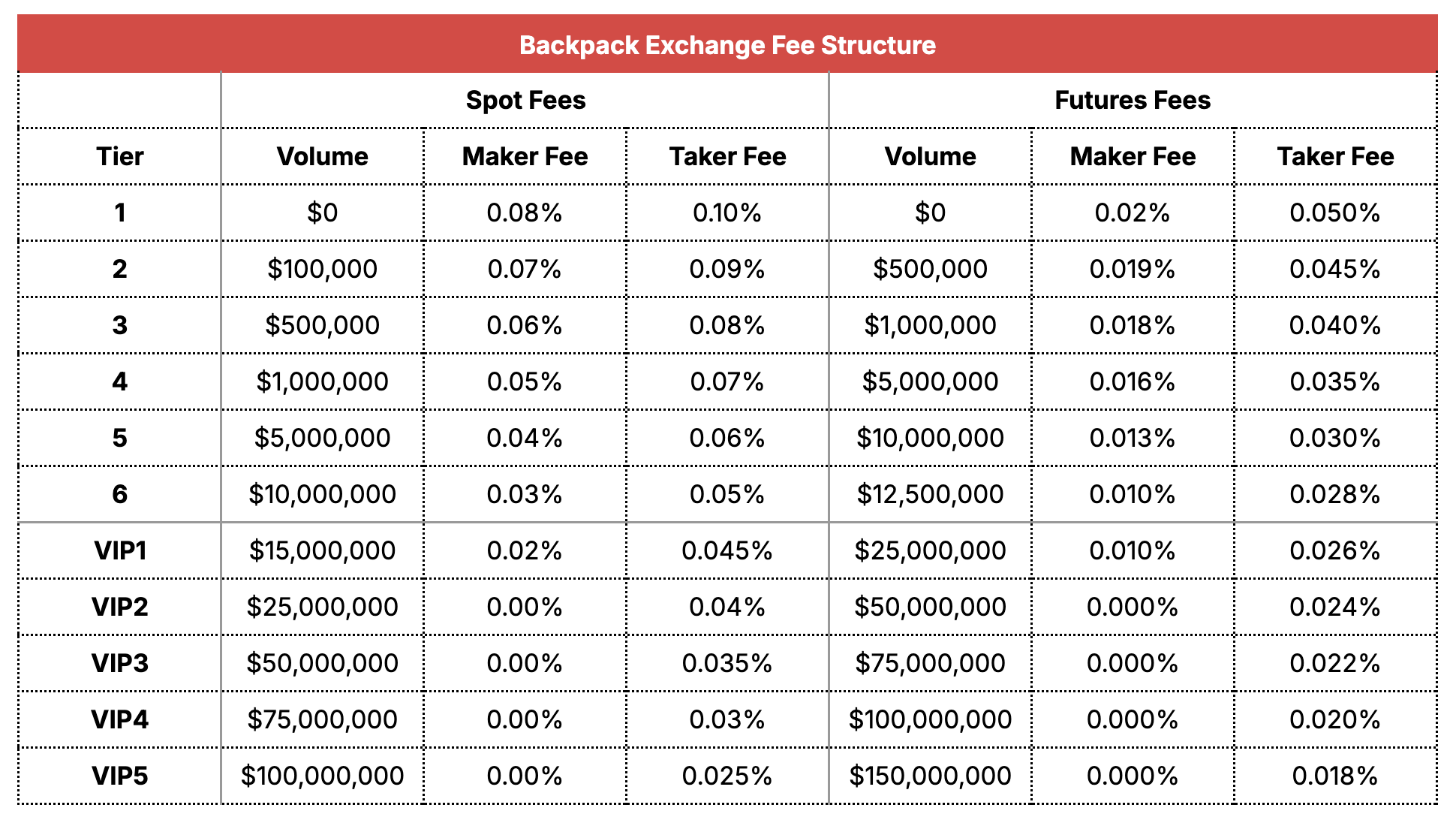
Task: Click the Spot Fees Volume column header
Action: 322,156
